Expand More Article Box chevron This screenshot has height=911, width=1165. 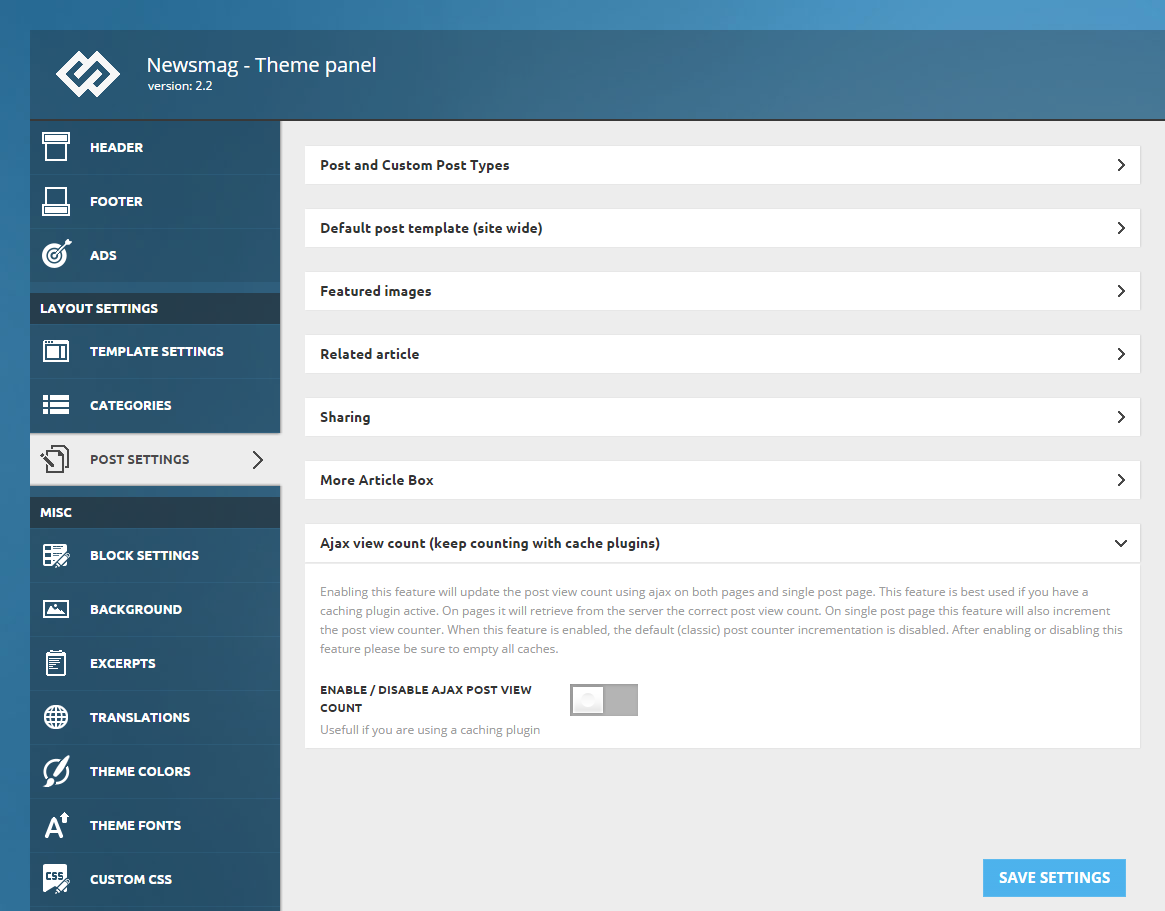tap(1121, 480)
